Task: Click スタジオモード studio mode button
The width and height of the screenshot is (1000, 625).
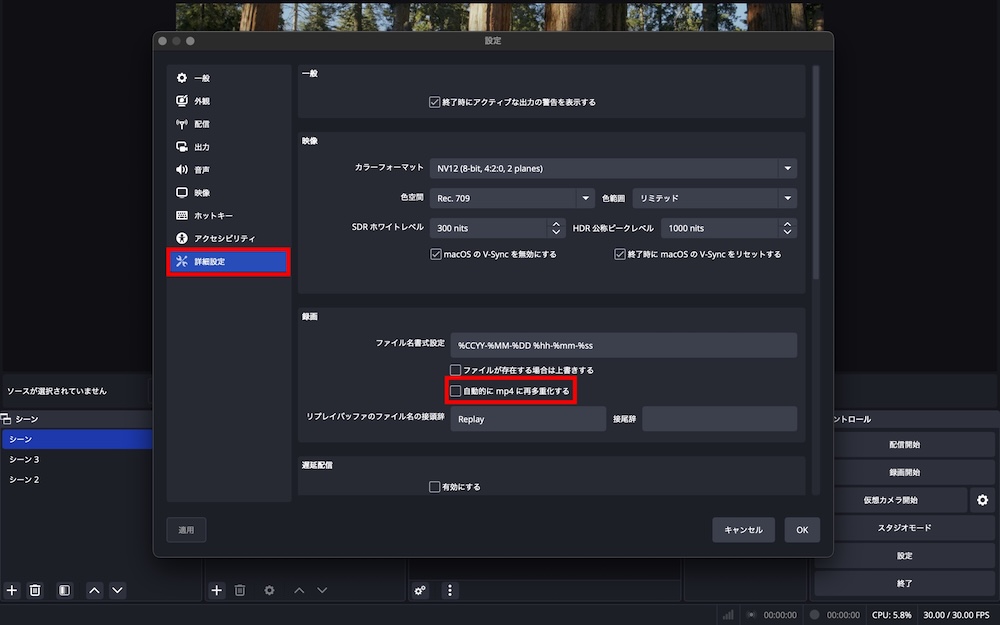Action: (x=905, y=528)
